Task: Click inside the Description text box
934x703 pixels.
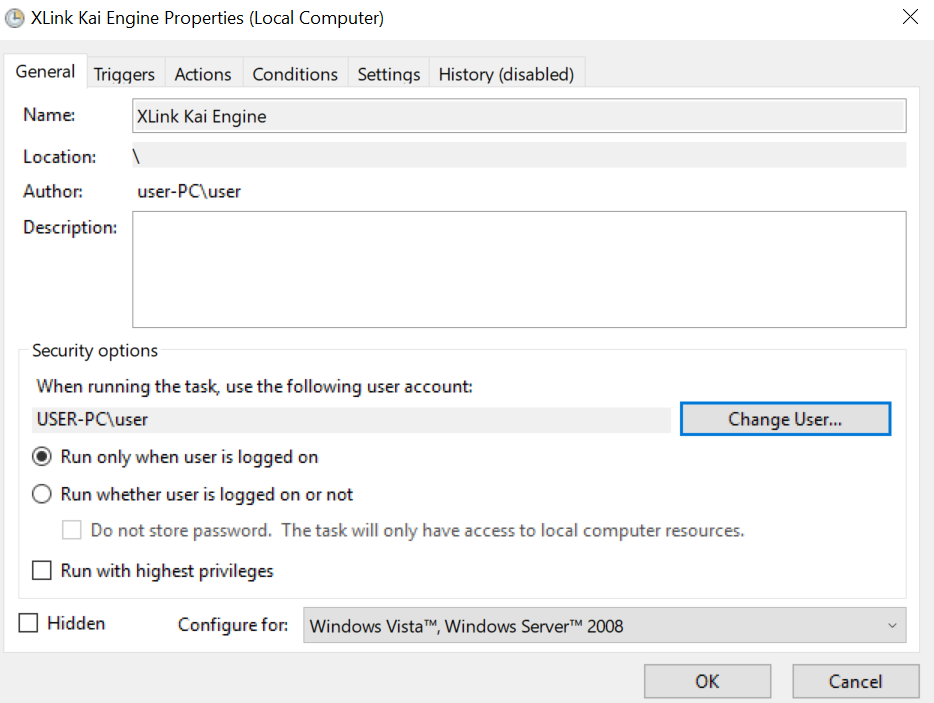Action: click(x=519, y=269)
